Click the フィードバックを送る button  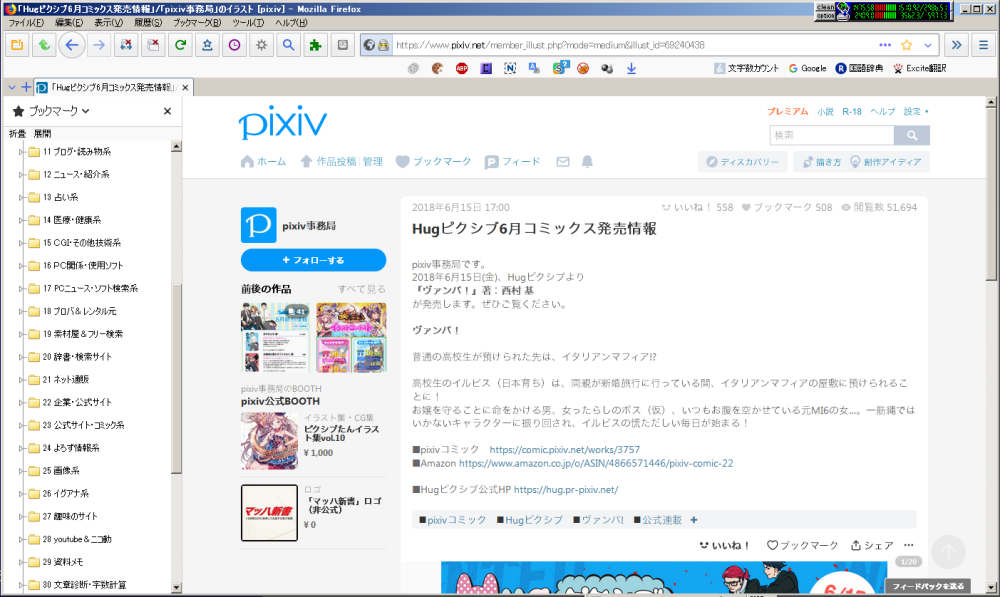pyautogui.click(x=928, y=586)
